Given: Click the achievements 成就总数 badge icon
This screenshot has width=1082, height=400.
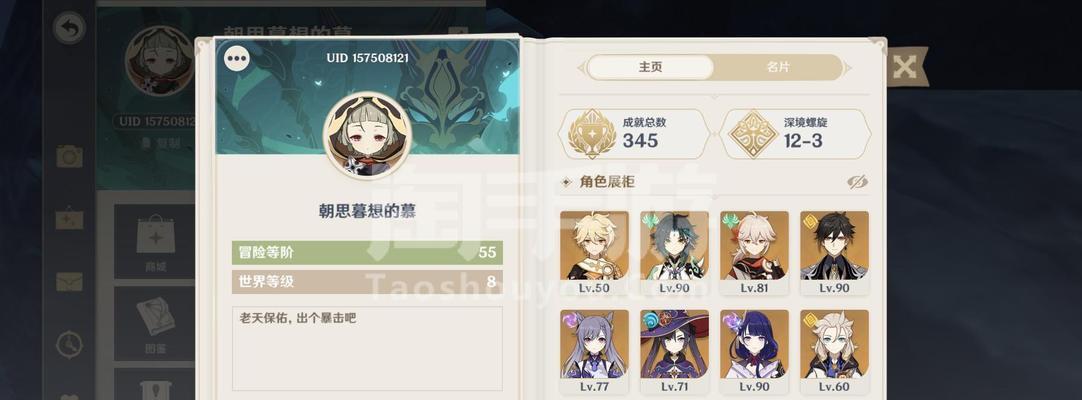Looking at the screenshot, I should (592, 134).
